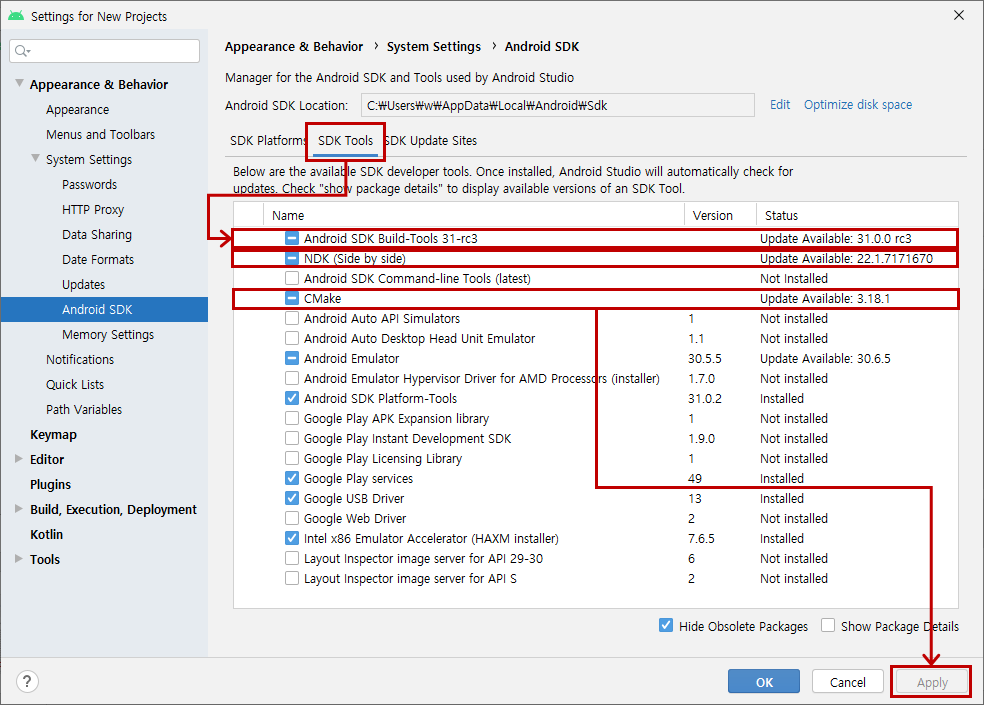Uncheck Google USB Driver
The image size is (984, 705).
(x=292, y=498)
